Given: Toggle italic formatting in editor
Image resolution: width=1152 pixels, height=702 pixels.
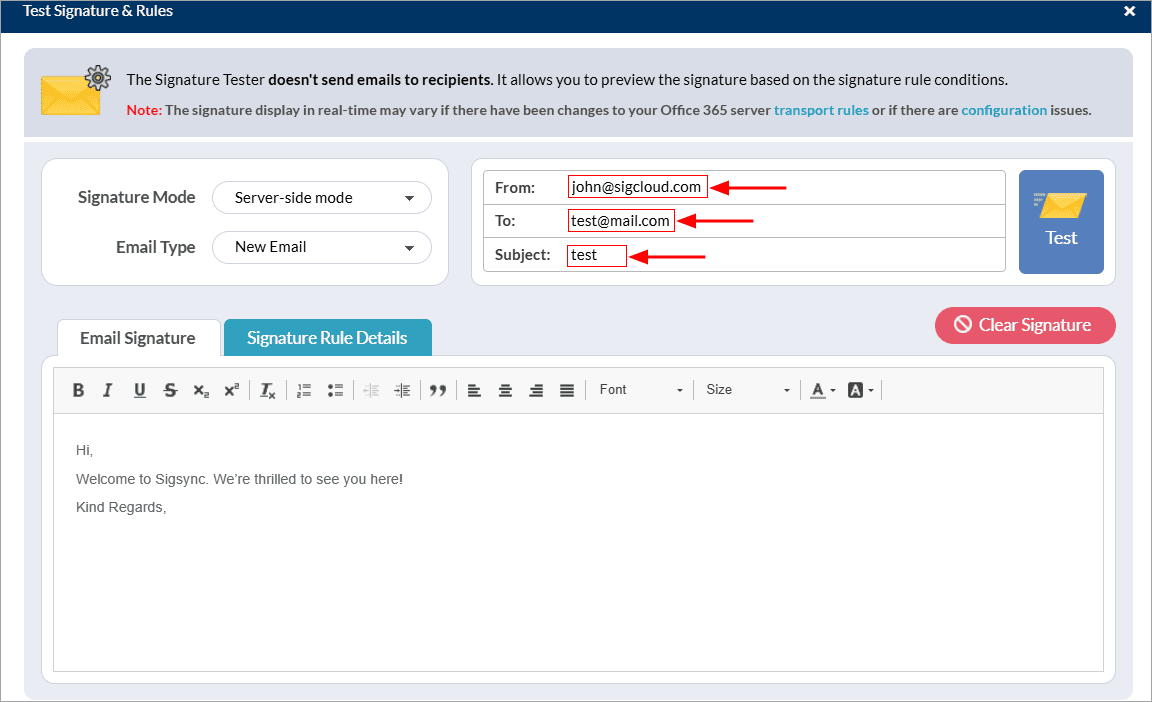Looking at the screenshot, I should 108,390.
